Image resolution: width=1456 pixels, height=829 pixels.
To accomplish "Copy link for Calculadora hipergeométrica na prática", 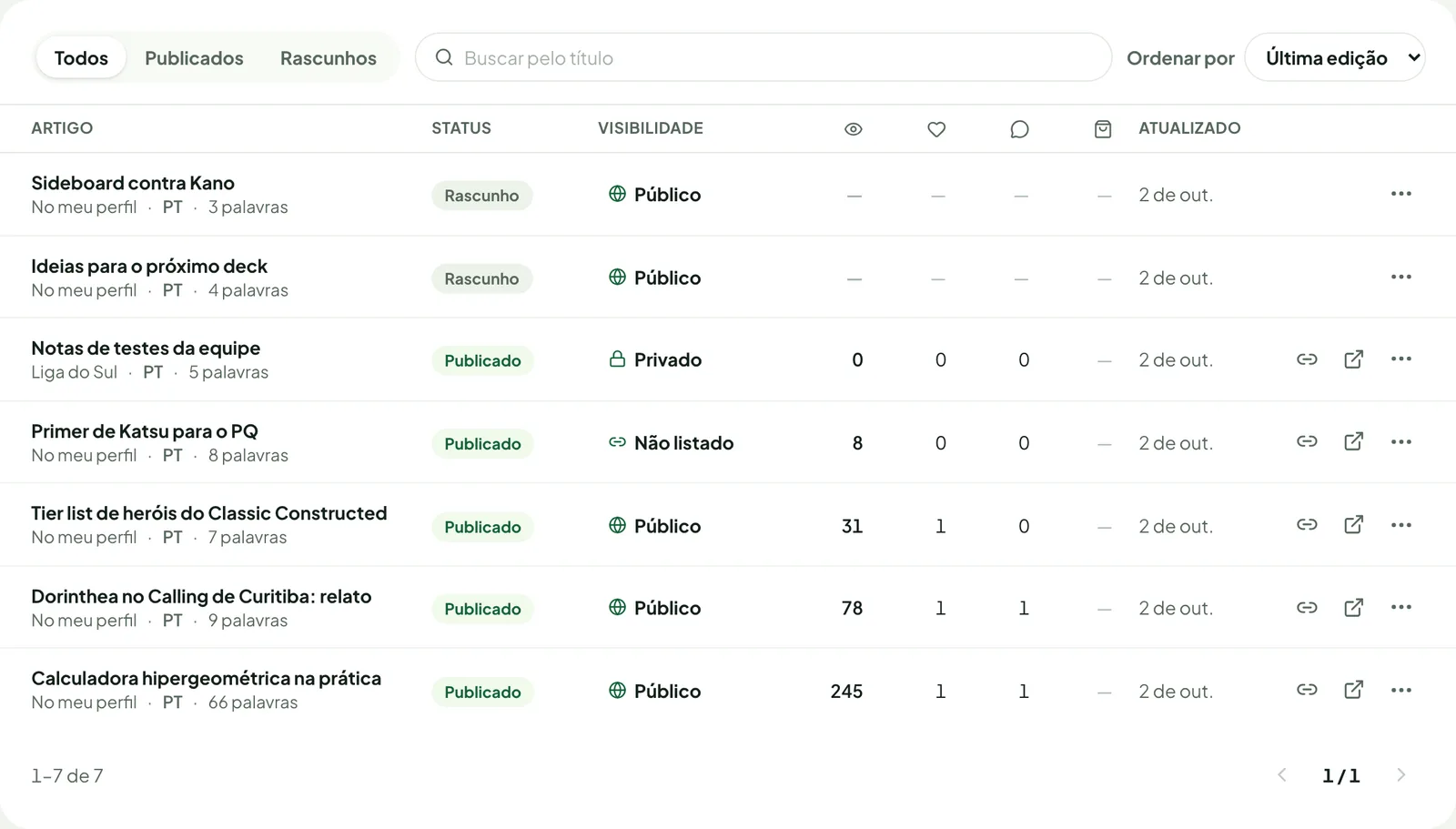I will (x=1307, y=691).
